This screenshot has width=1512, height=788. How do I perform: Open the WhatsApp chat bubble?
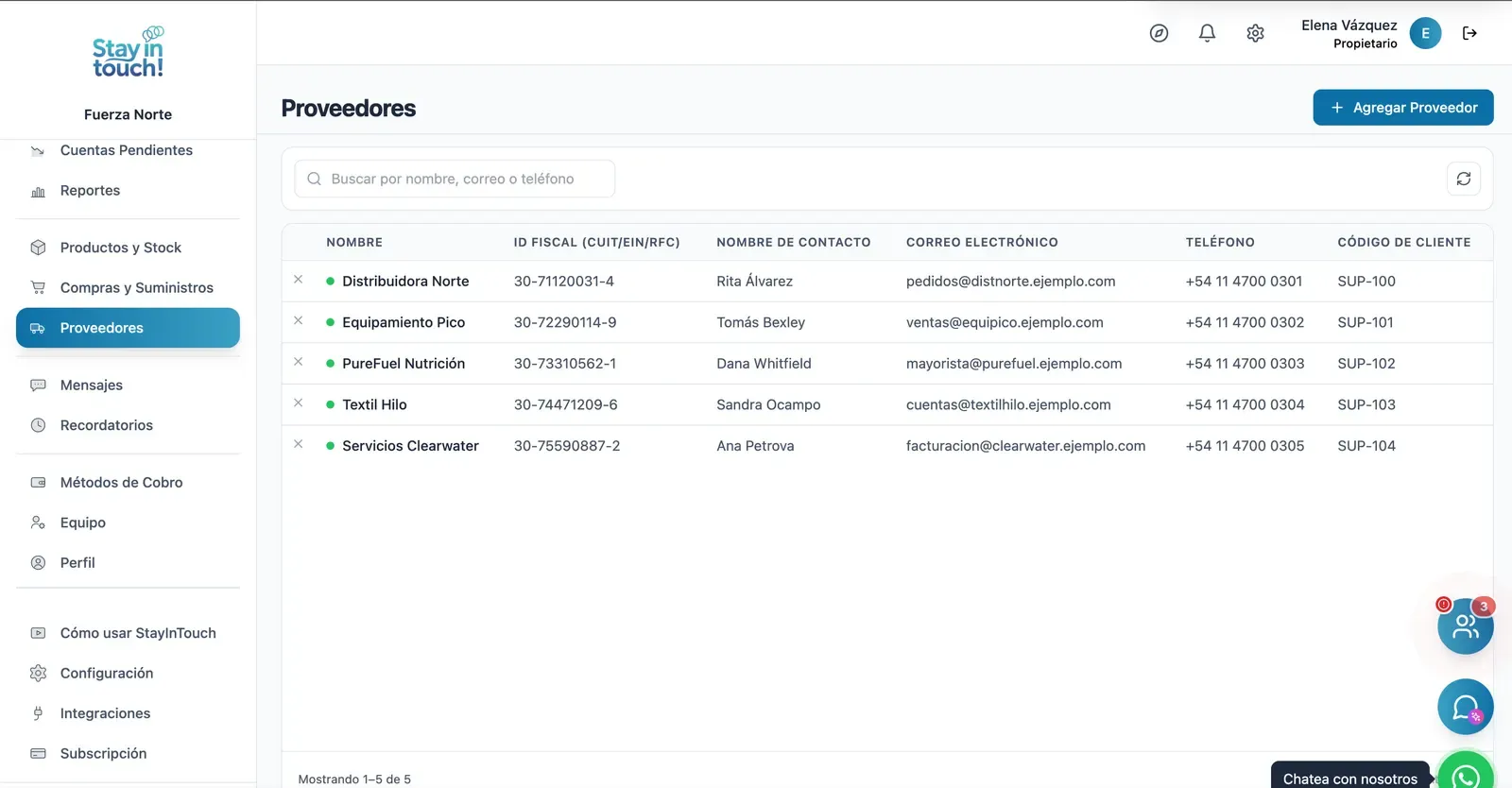pyautogui.click(x=1466, y=772)
